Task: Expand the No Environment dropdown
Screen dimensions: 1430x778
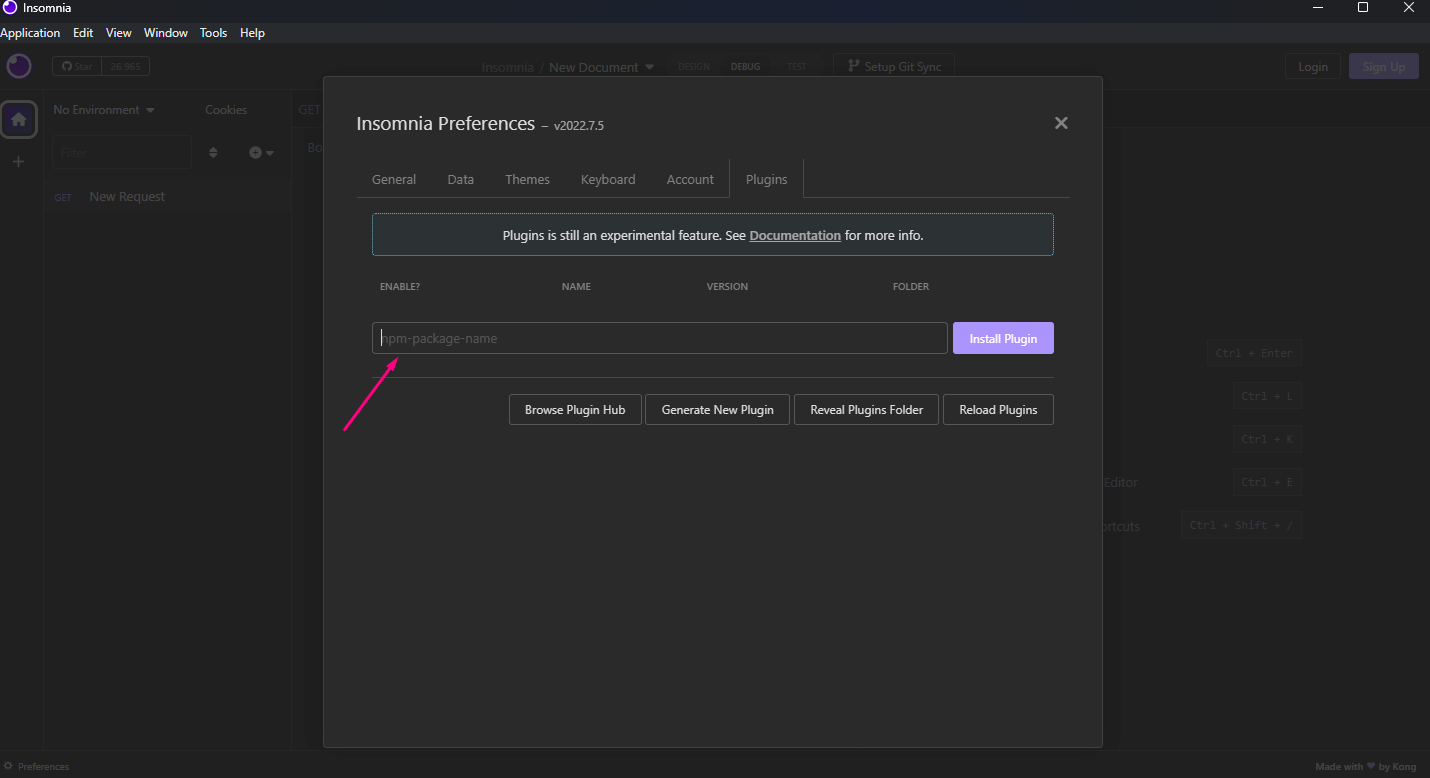Action: click(104, 110)
